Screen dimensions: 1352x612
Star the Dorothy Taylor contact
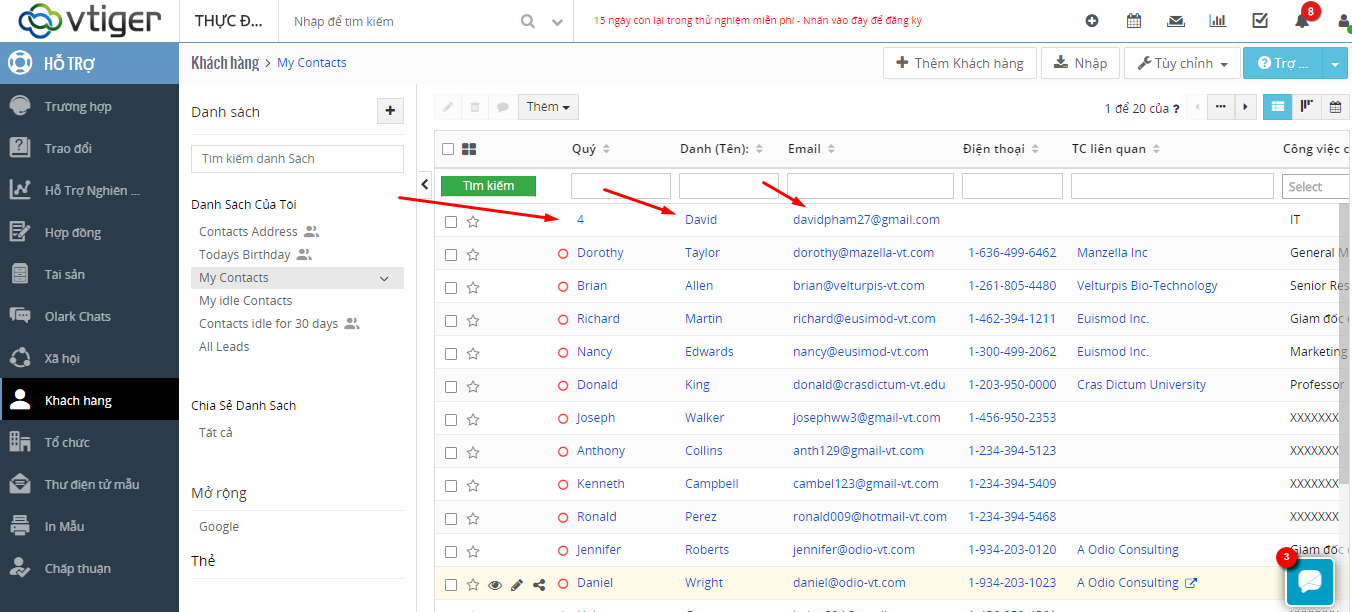(x=473, y=254)
